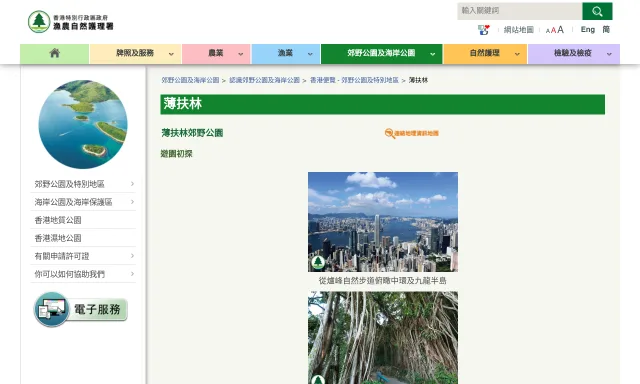This screenshot has width=640, height=384.
Task: Click breadcrumb 香港便覽 - 郊野公園及特別地區
Action: [x=354, y=80]
